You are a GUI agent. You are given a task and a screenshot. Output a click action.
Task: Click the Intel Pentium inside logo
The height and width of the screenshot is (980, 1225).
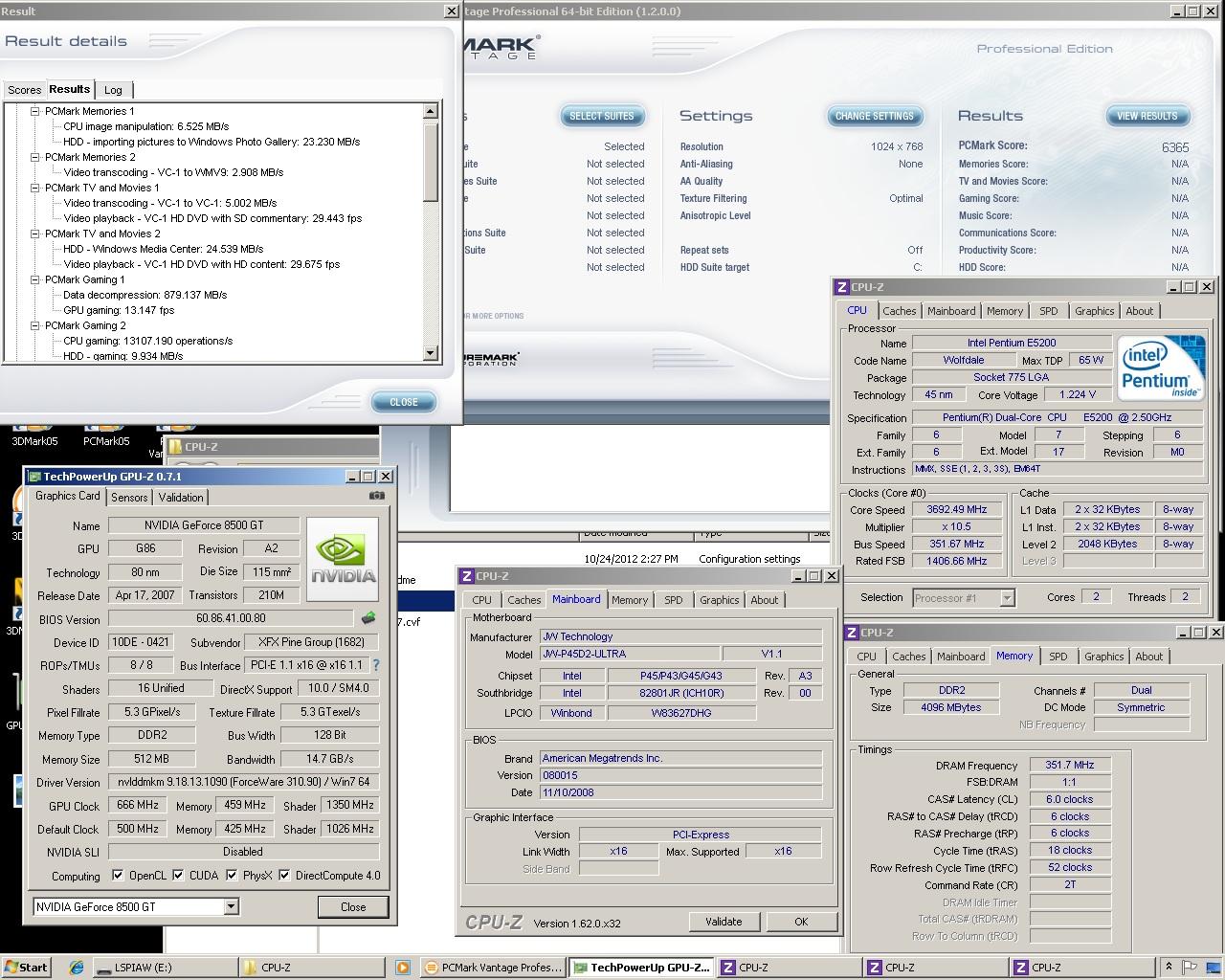tap(1161, 367)
